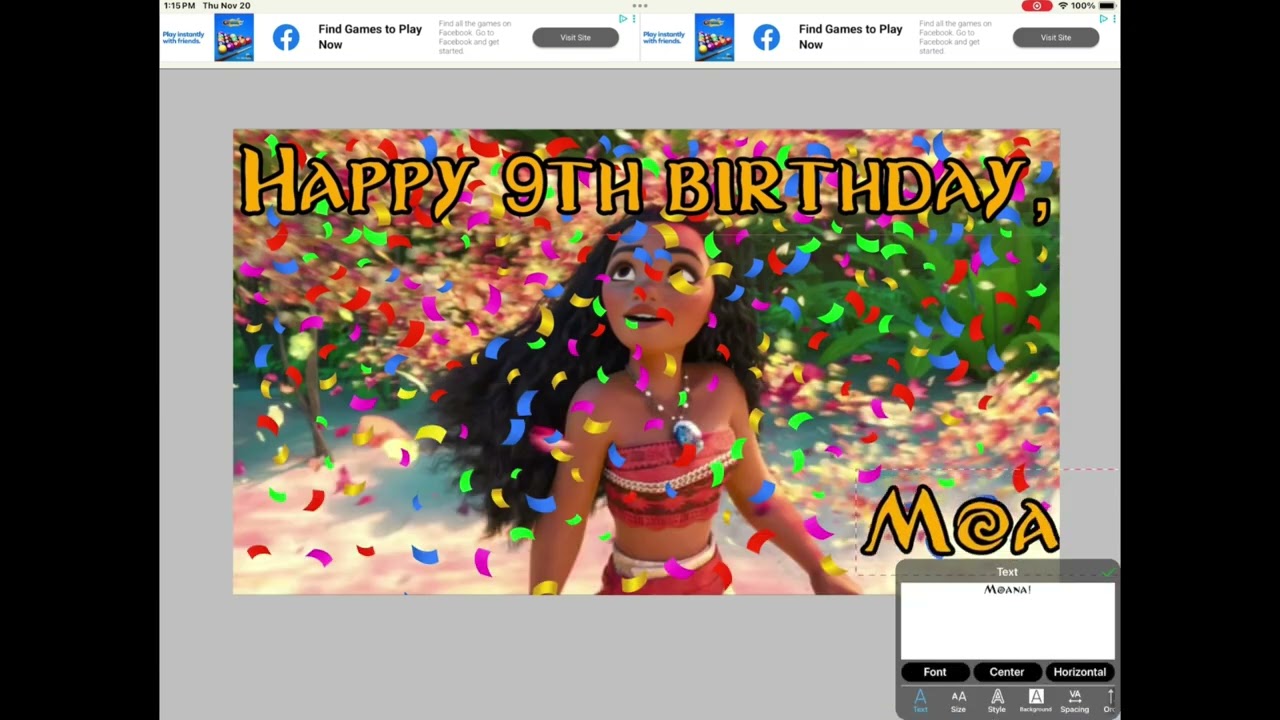Viewport: 1280px width, 720px height.
Task: Click Visit Site in right ad
Action: 1056,37
